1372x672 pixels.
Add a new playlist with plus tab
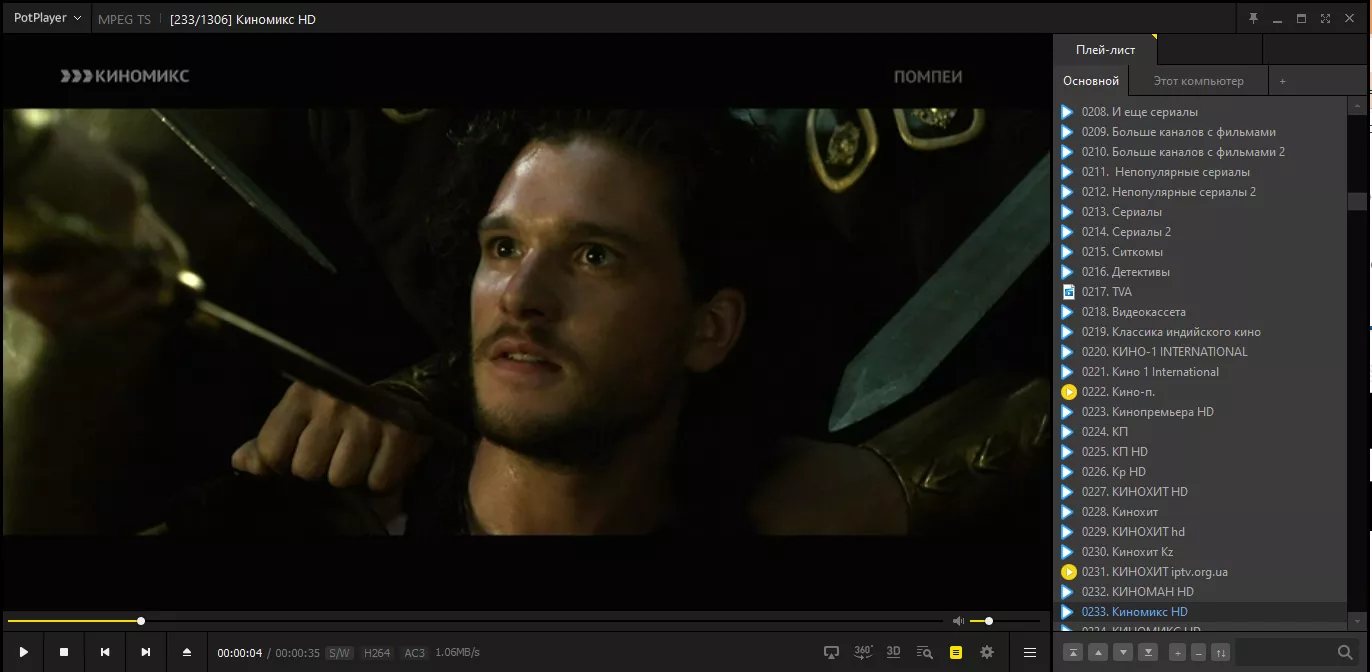[x=1282, y=81]
